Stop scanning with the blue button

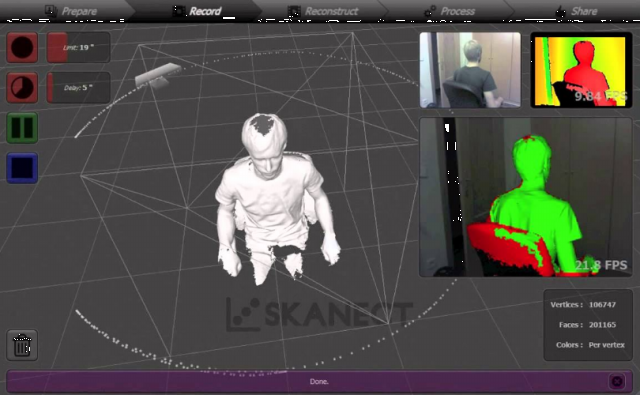coord(22,168)
